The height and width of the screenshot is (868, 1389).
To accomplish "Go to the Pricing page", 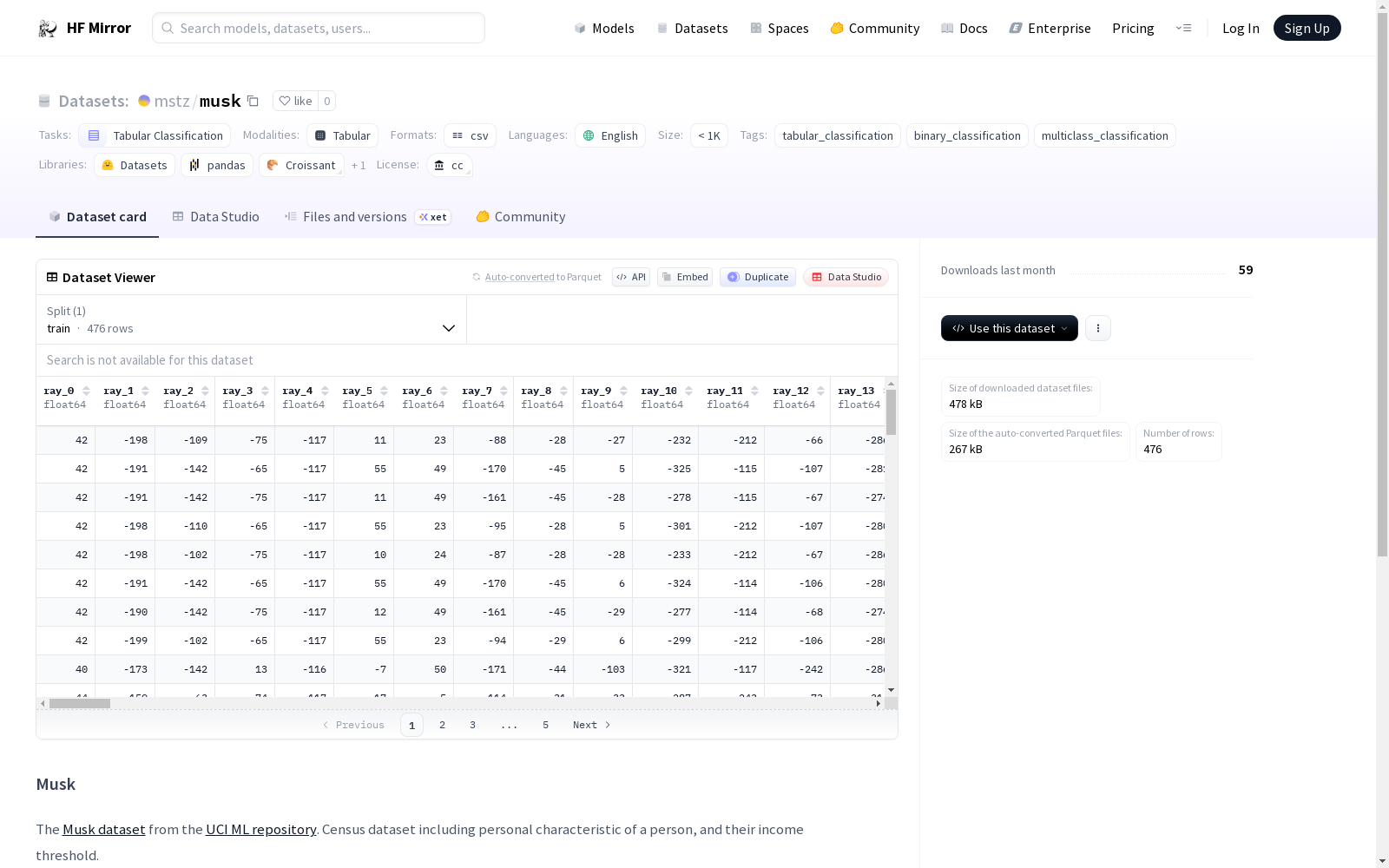I will point(1133,28).
